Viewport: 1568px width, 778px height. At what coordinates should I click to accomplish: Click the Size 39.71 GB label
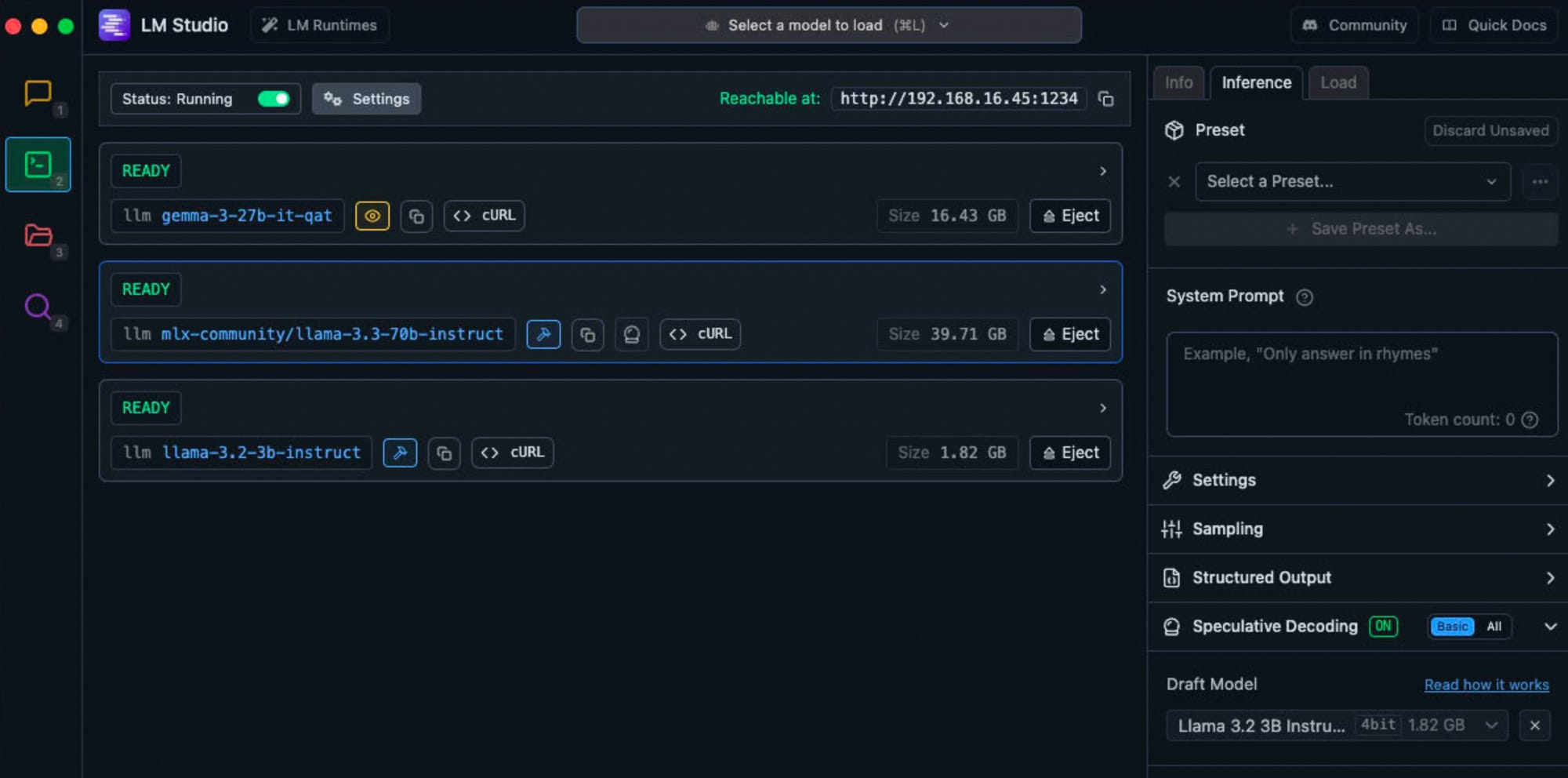[x=947, y=334]
